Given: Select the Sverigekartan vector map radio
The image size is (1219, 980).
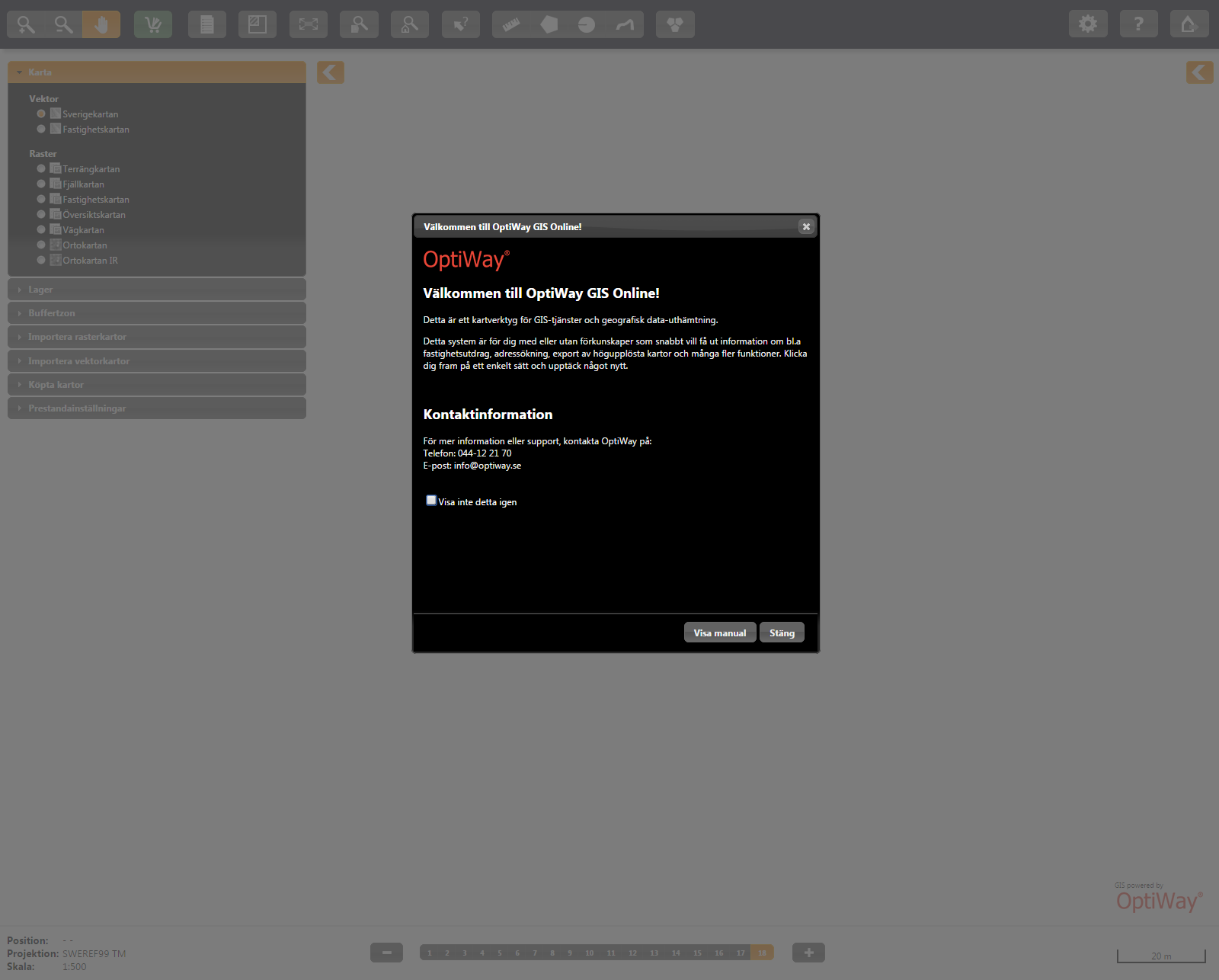Looking at the screenshot, I should (41, 114).
